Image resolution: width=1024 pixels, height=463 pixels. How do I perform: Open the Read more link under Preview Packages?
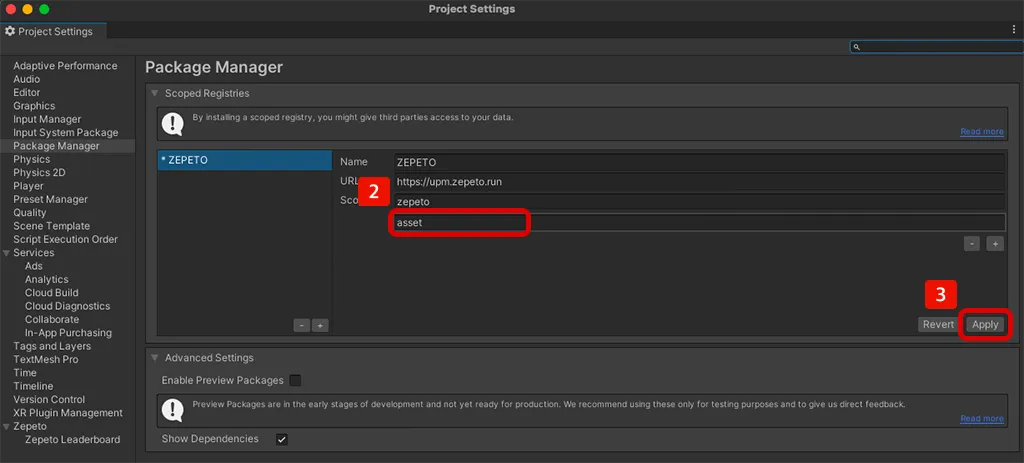[x=982, y=419]
